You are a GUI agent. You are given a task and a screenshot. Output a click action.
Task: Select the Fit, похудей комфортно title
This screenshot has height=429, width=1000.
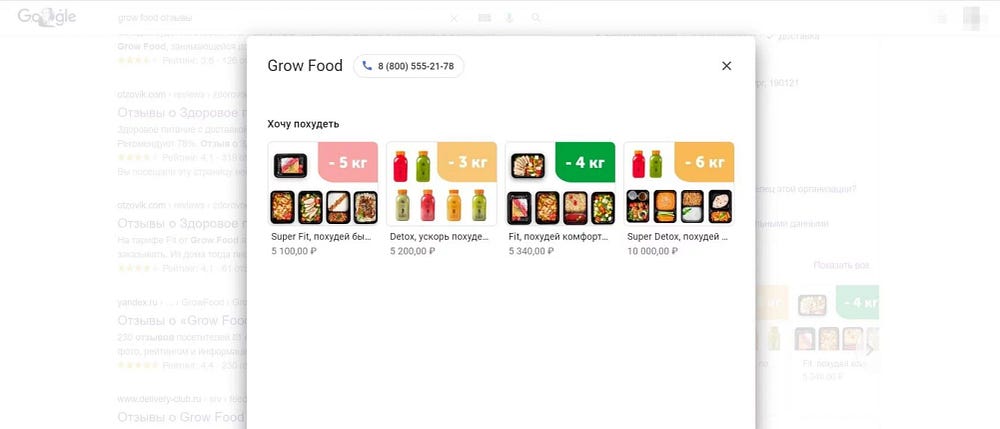(x=558, y=236)
